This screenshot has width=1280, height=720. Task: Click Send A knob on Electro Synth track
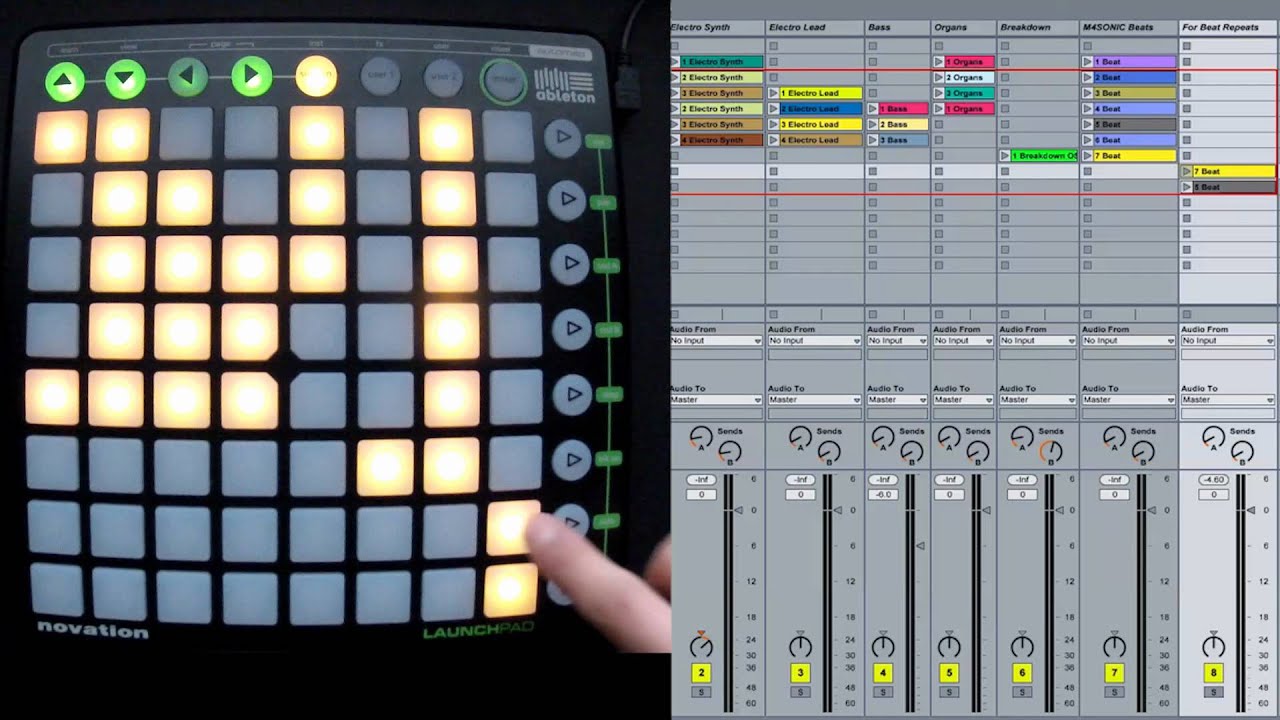(x=701, y=437)
